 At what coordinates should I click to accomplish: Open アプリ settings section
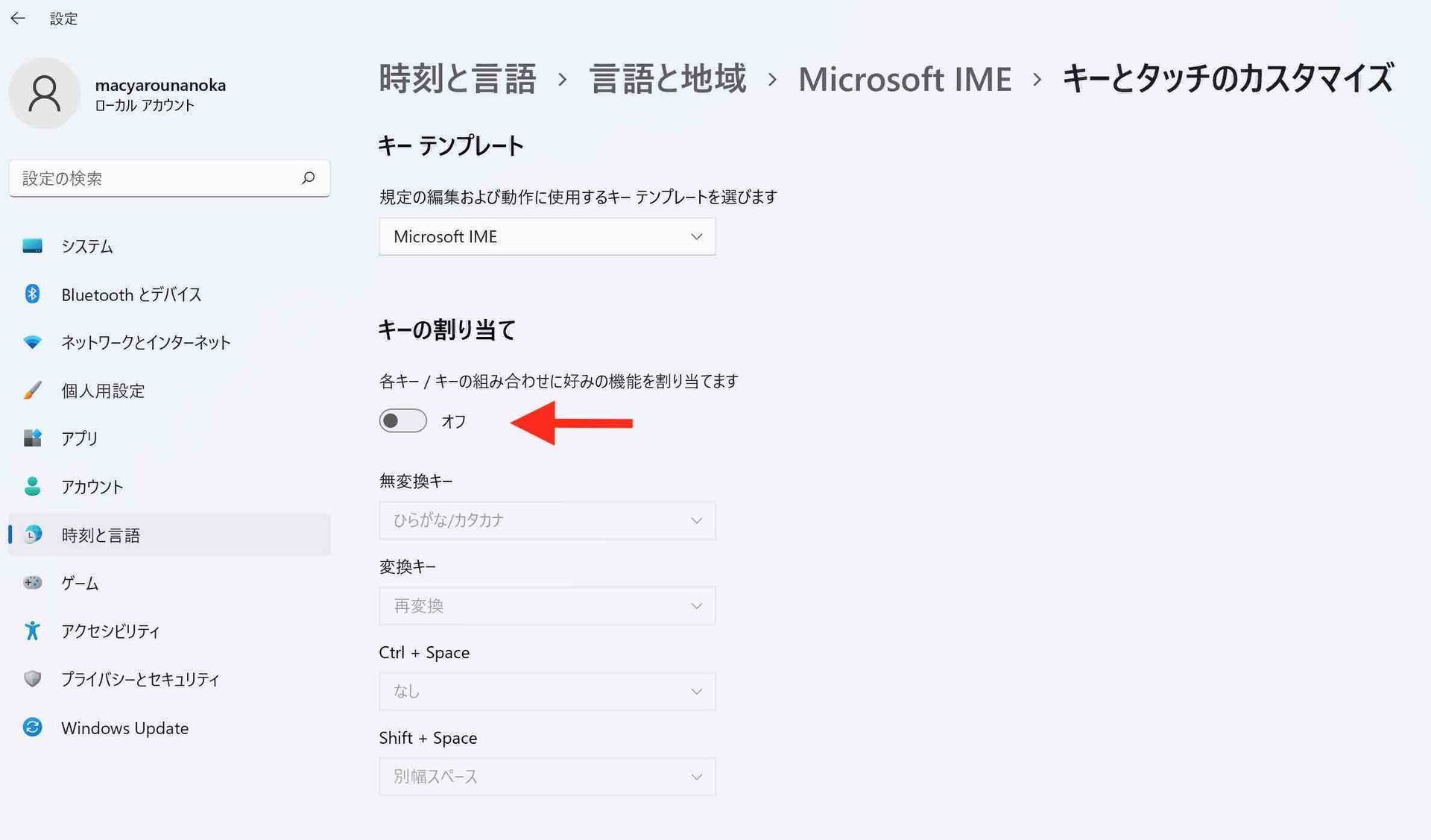click(x=169, y=438)
